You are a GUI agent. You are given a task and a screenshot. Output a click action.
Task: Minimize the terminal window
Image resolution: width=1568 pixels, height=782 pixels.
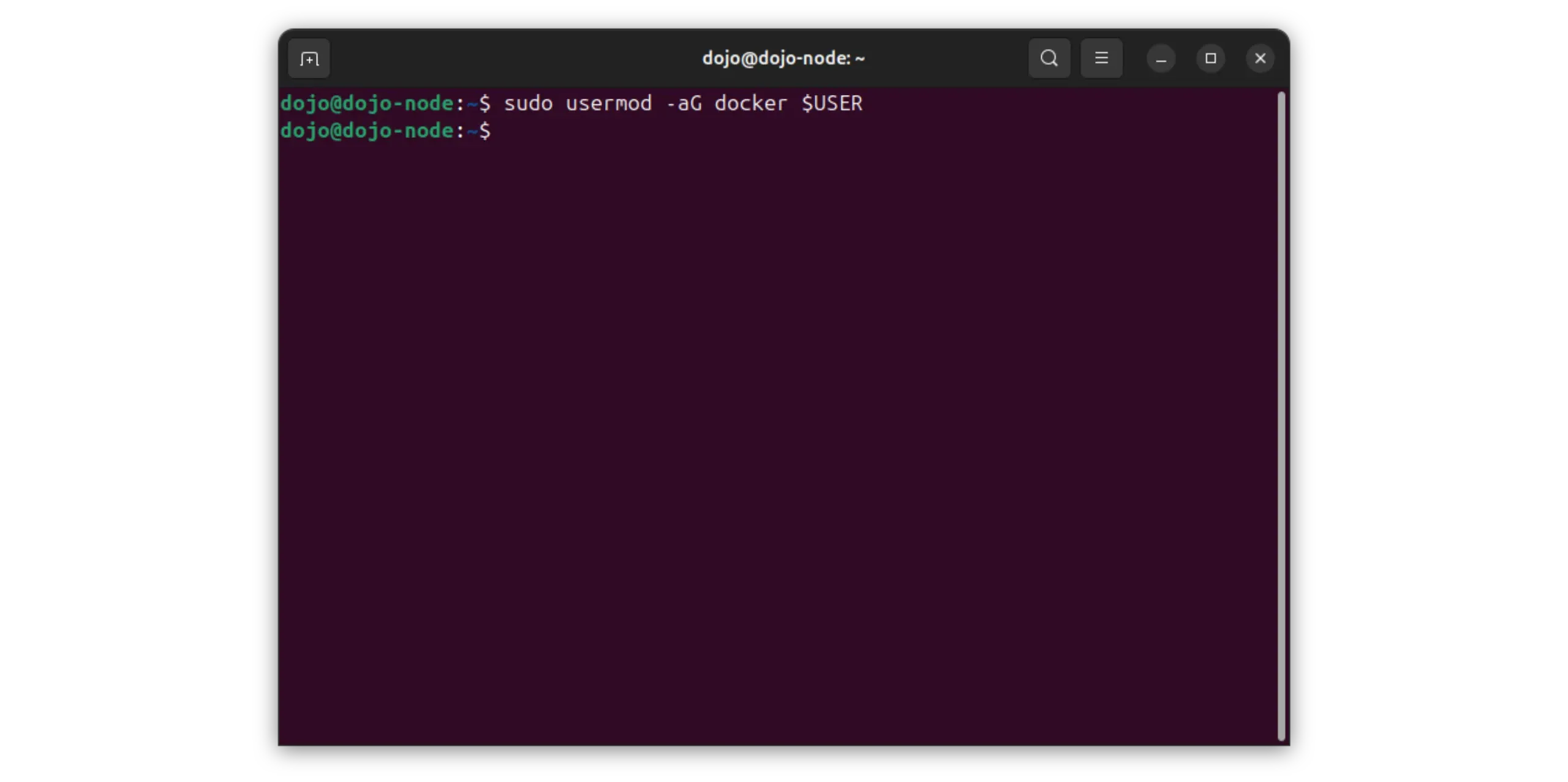(x=1161, y=59)
